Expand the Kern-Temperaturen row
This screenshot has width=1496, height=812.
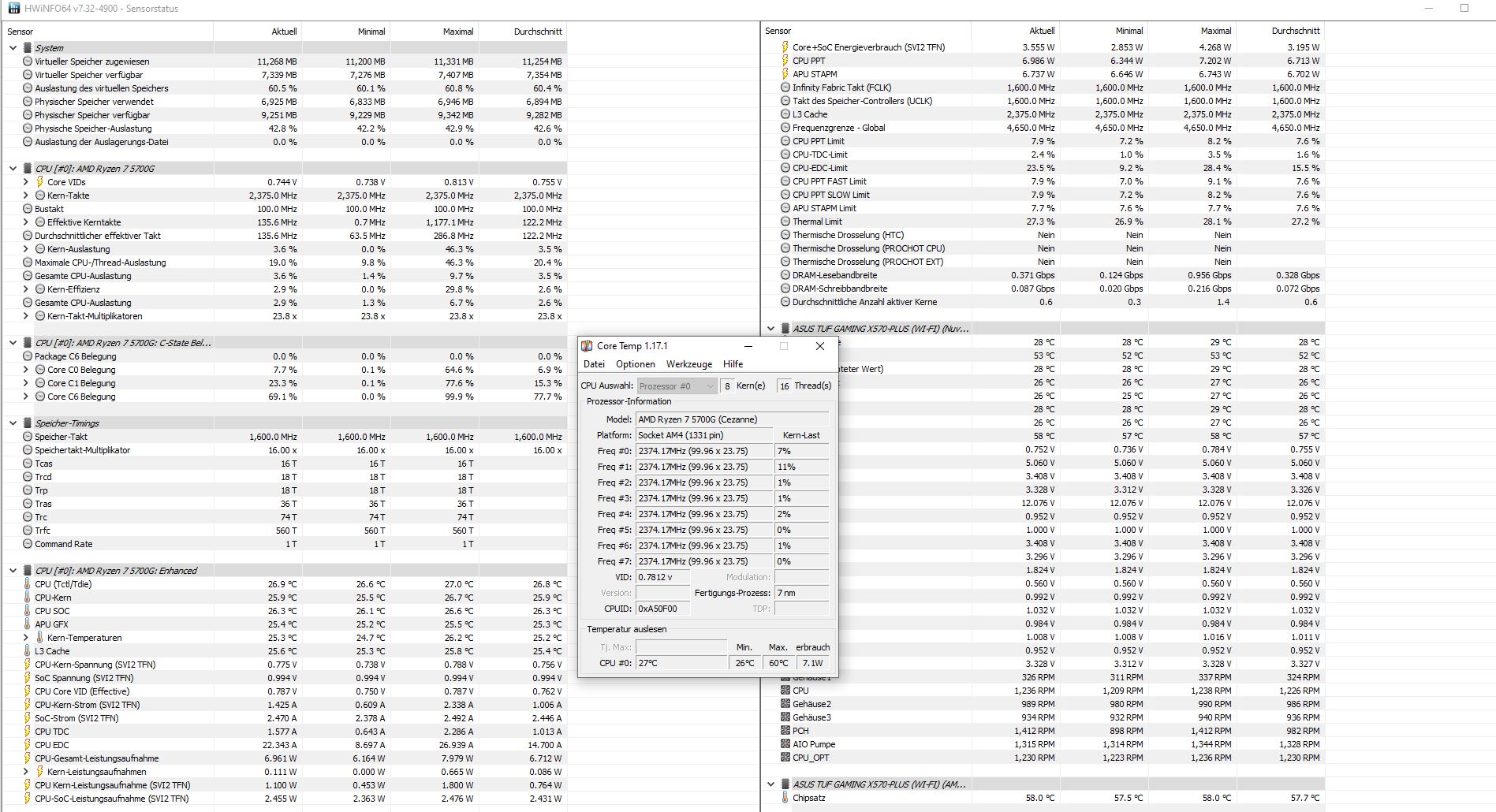tap(26, 638)
